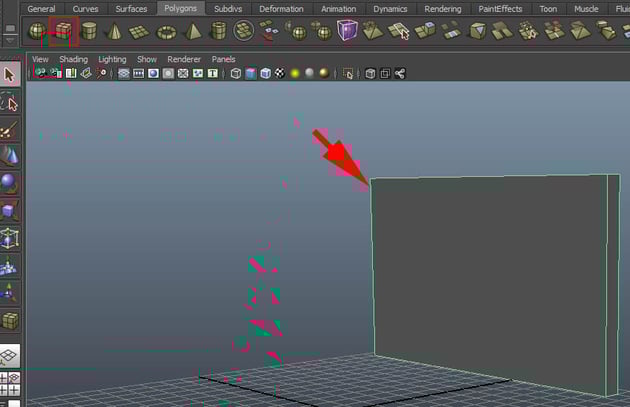The width and height of the screenshot is (630, 407).
Task: Choose the Lasso select tool
Action: 10,102
